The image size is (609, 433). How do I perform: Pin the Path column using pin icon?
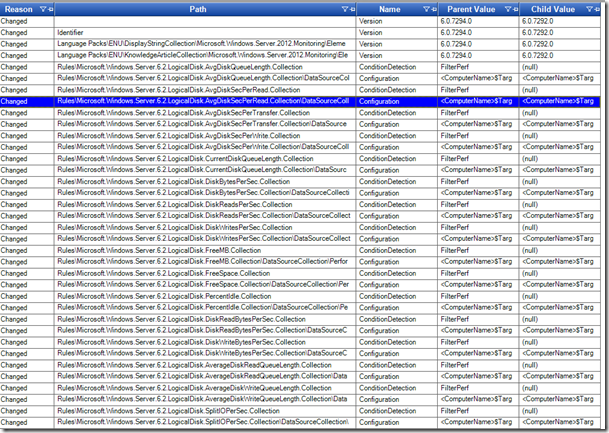[352, 9]
